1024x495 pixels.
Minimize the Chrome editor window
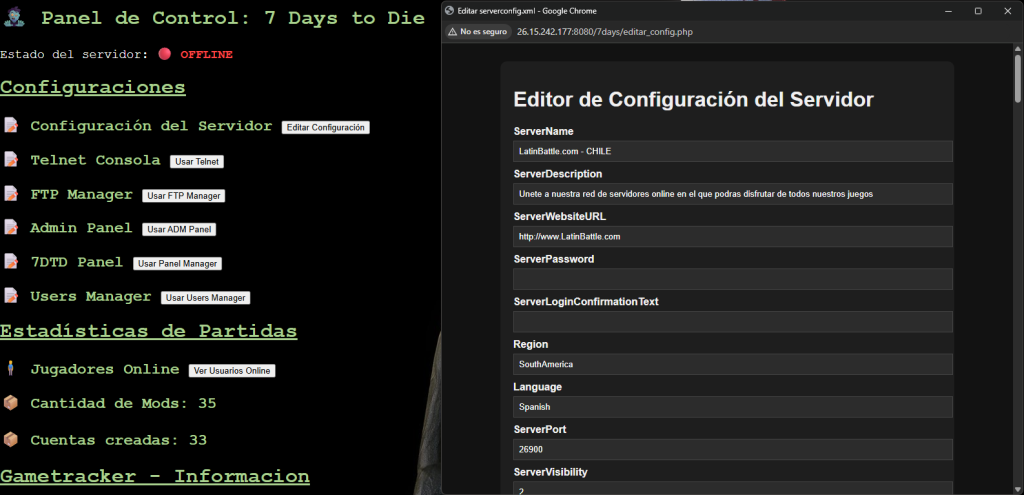pyautogui.click(x=950, y=10)
